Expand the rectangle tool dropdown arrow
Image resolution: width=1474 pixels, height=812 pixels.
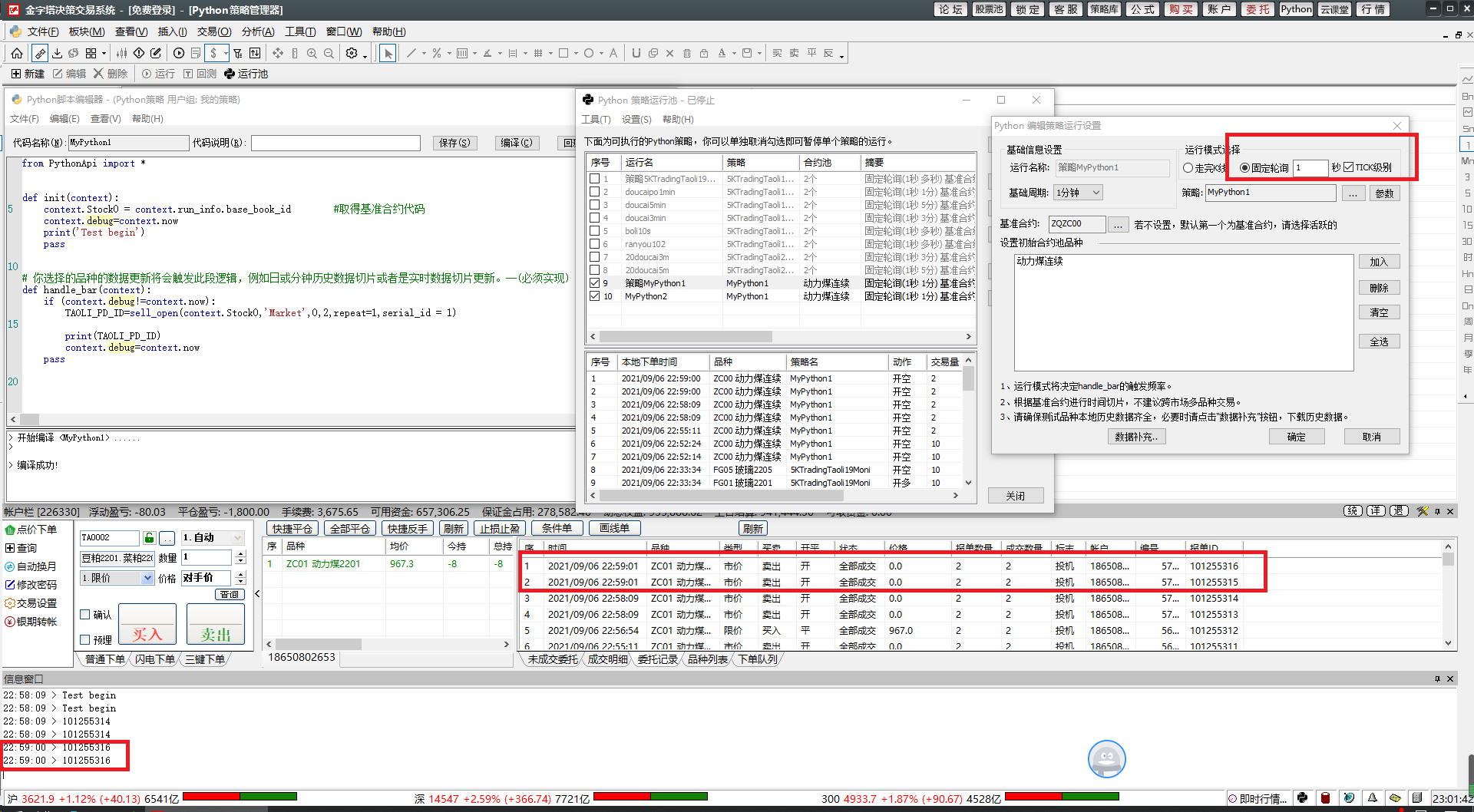577,54
